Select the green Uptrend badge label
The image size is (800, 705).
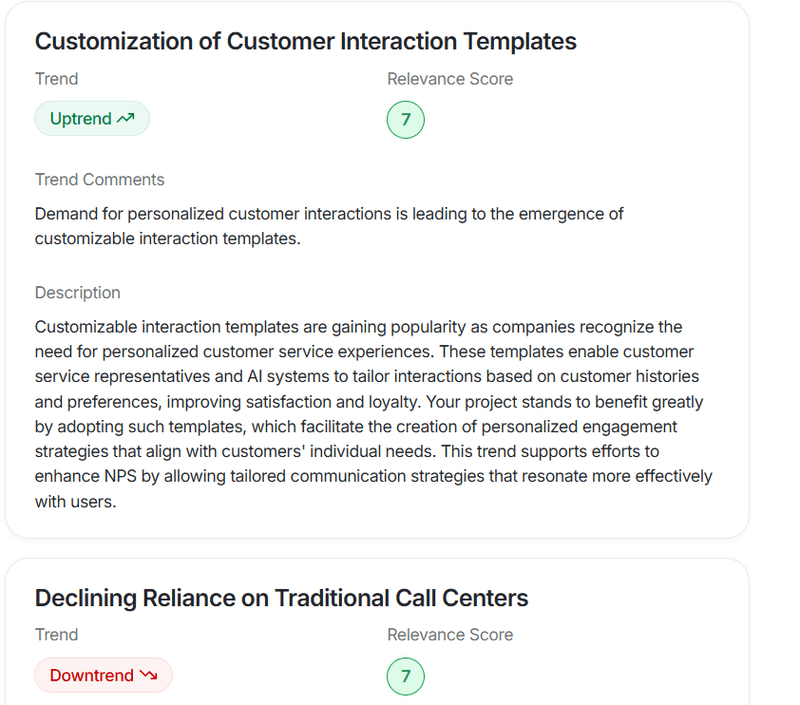pos(81,119)
